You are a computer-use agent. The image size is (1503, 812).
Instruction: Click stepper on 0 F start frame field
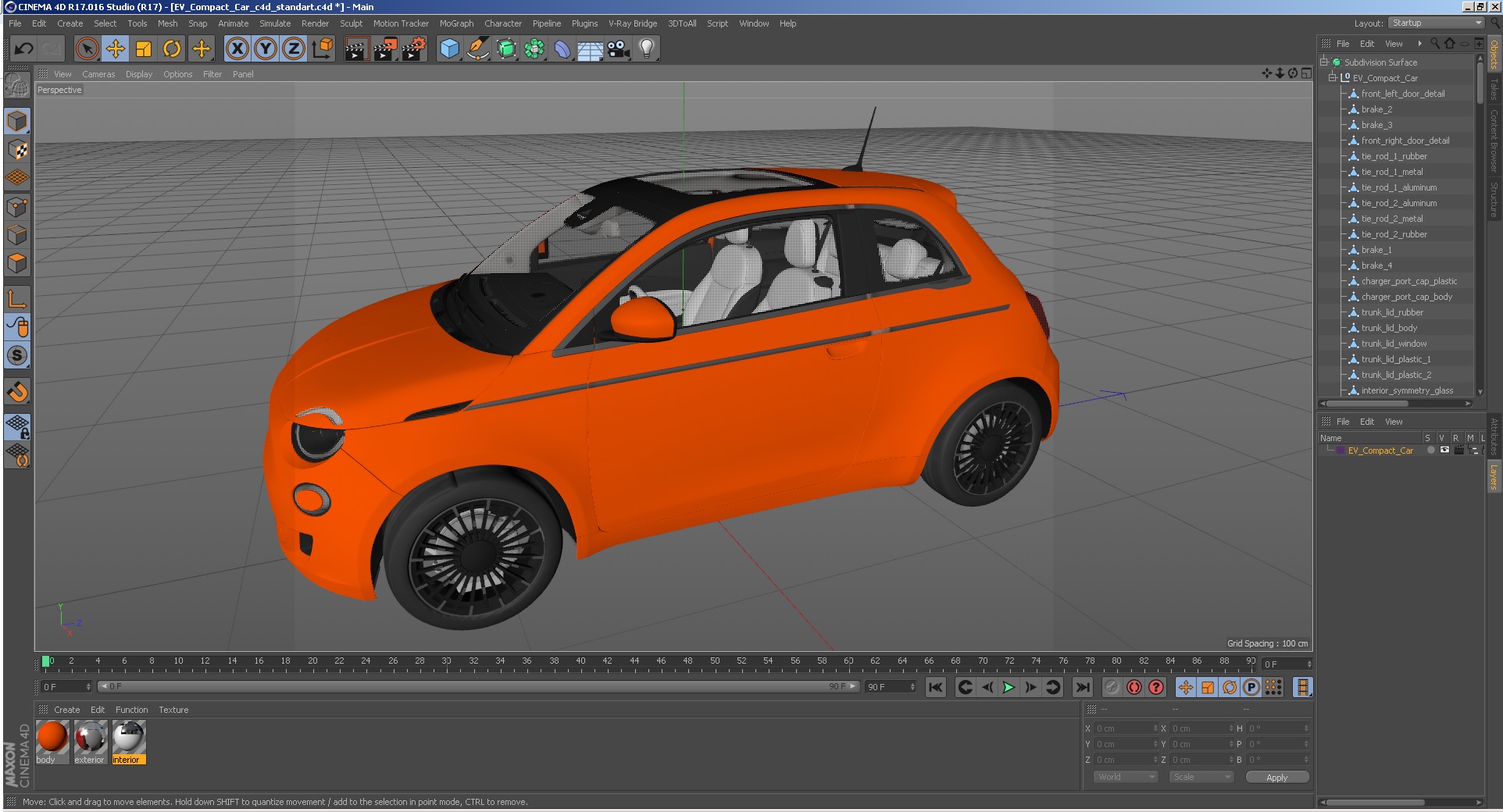88,687
